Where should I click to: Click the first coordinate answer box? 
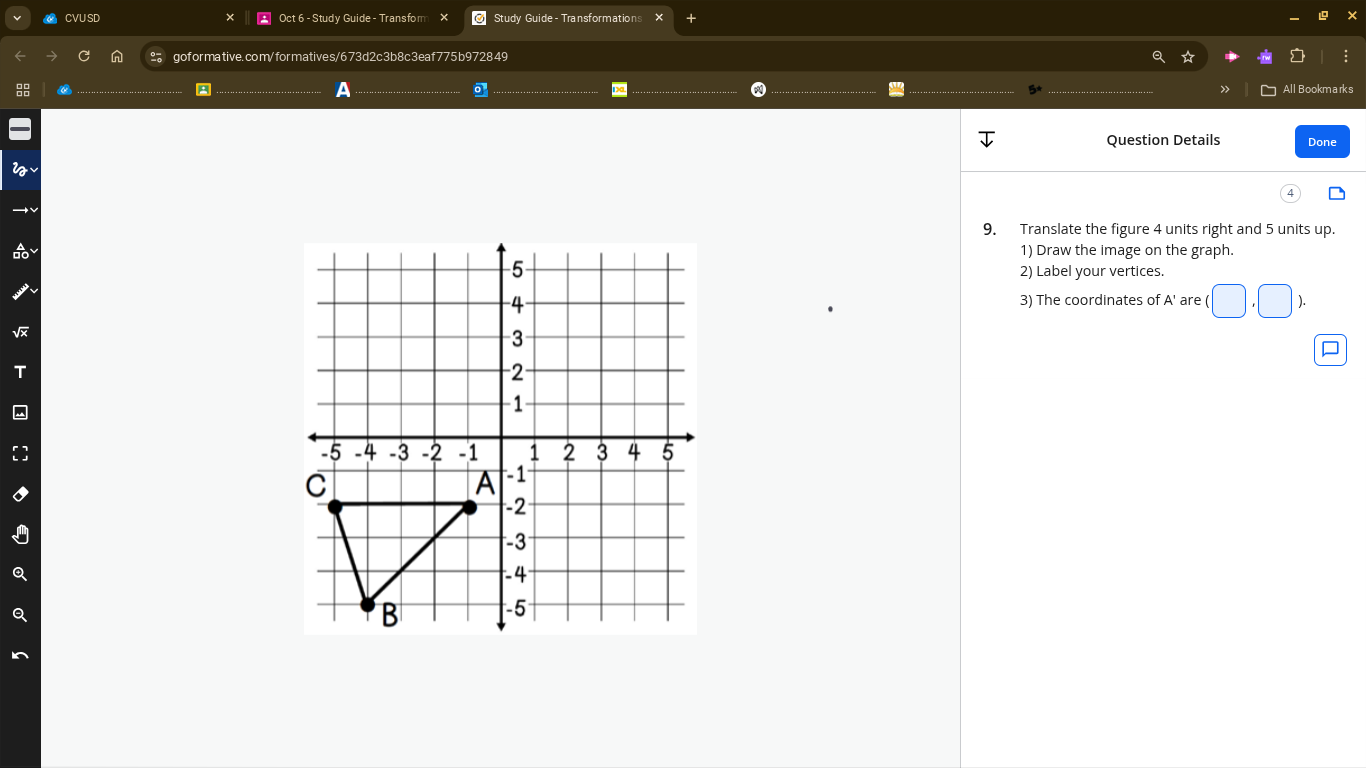pos(1228,301)
